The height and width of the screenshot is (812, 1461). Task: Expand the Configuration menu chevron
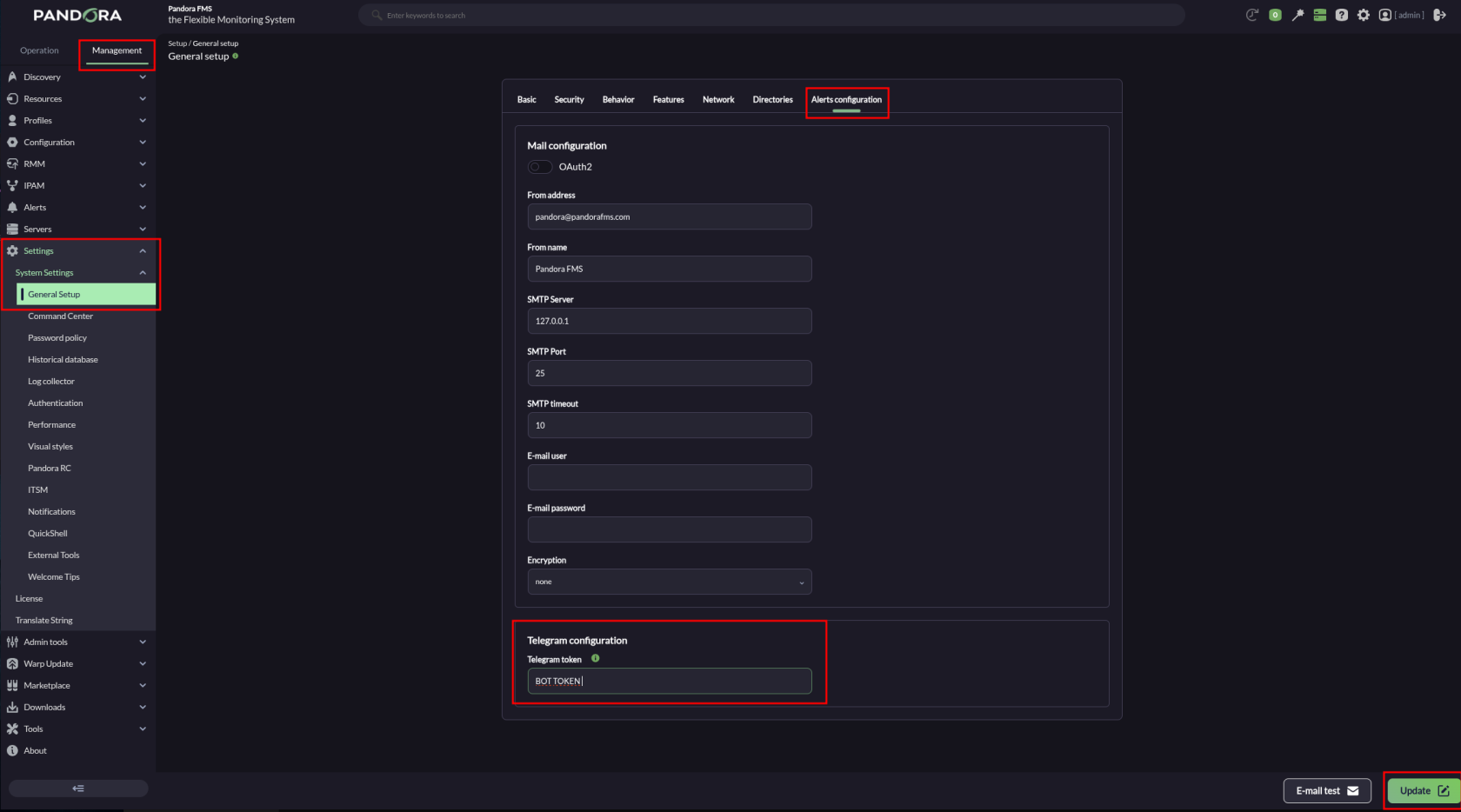(x=143, y=143)
